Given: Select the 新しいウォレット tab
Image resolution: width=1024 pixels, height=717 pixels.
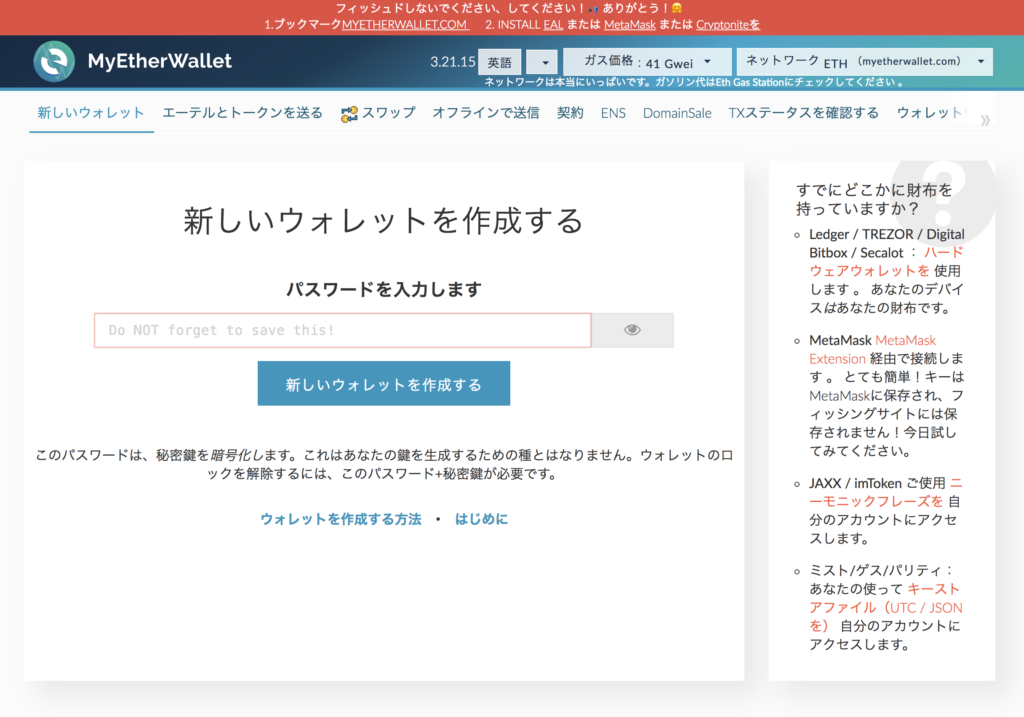Looking at the screenshot, I should point(91,112).
